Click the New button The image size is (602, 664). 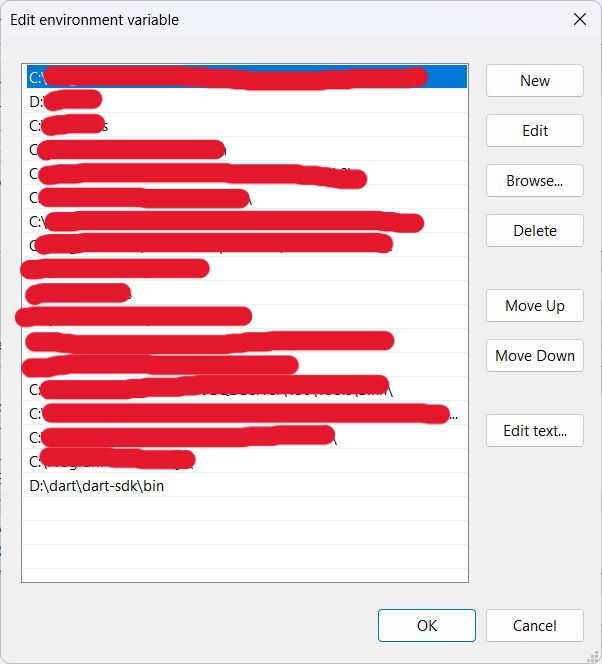click(535, 80)
